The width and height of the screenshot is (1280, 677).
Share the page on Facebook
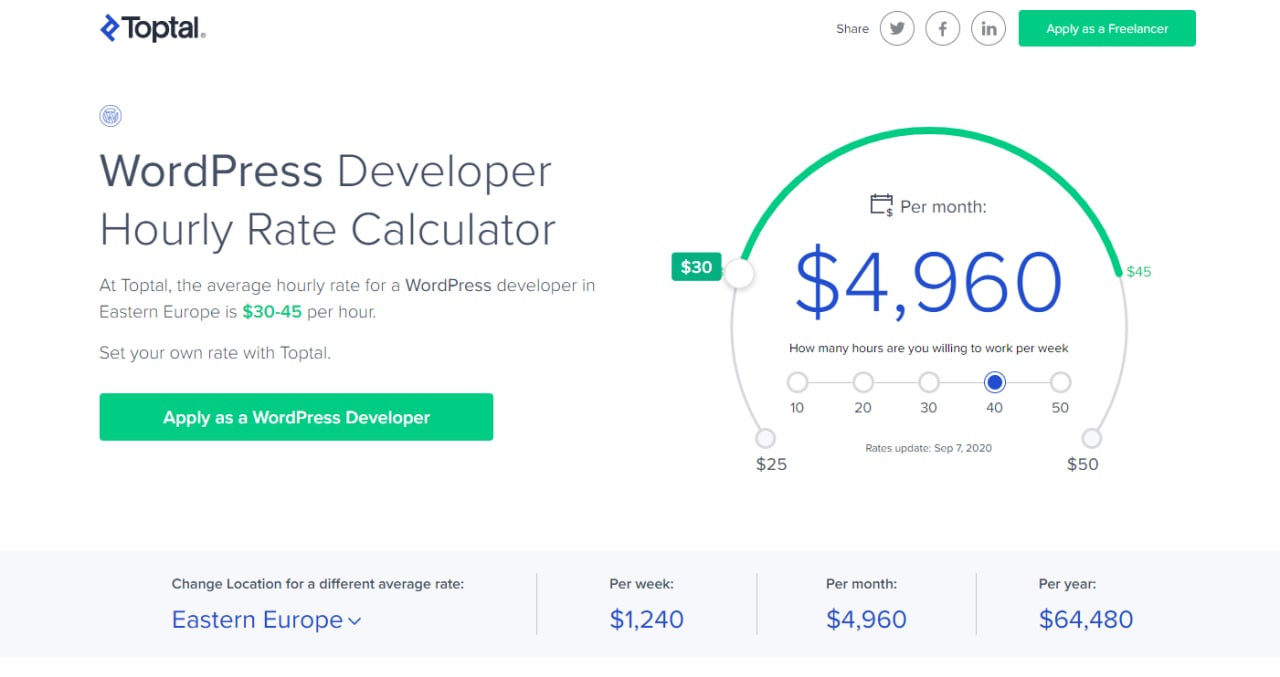tap(943, 28)
